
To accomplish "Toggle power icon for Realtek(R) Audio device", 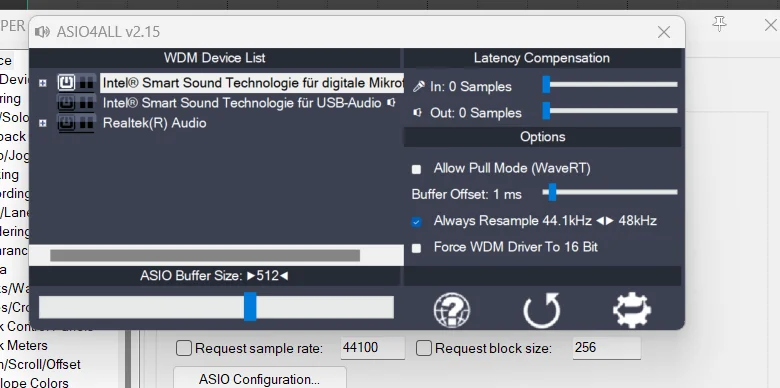I will tap(66, 123).
